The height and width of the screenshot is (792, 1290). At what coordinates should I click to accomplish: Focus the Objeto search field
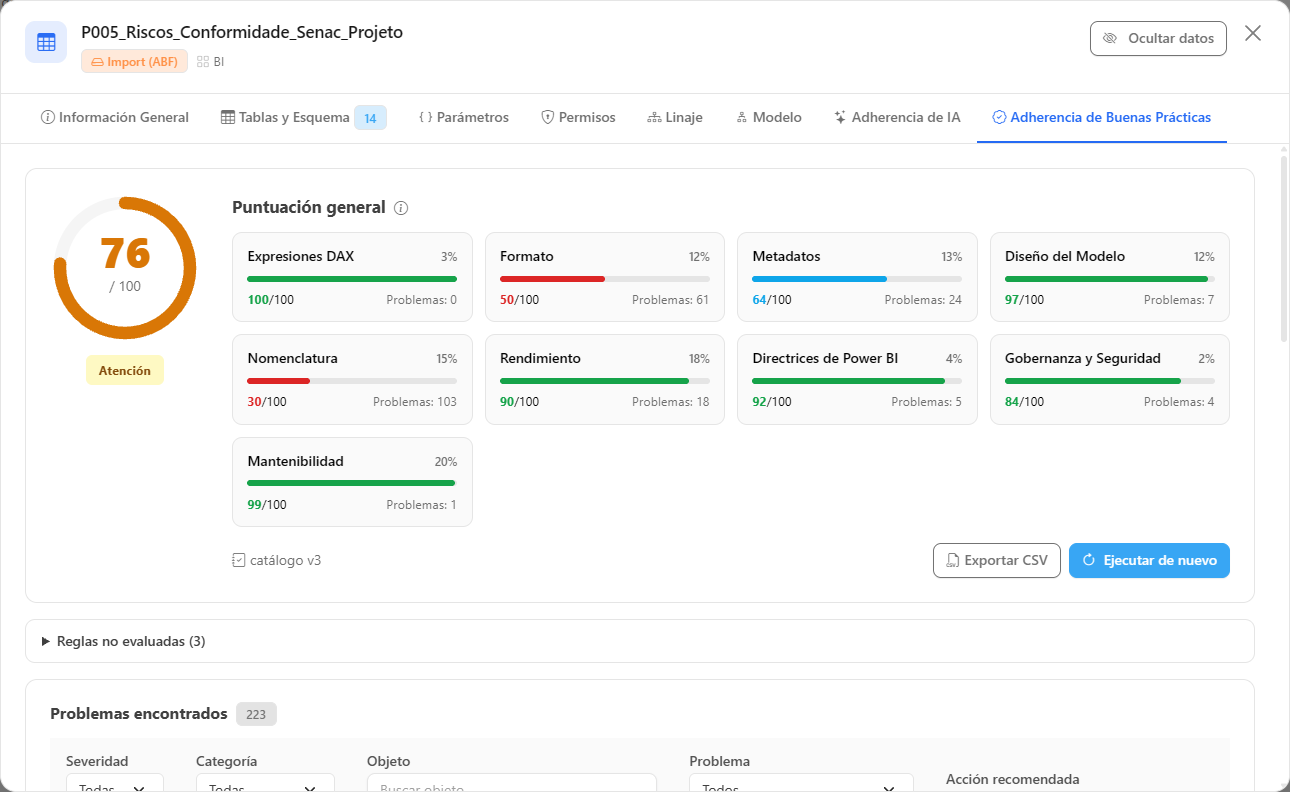[512, 785]
